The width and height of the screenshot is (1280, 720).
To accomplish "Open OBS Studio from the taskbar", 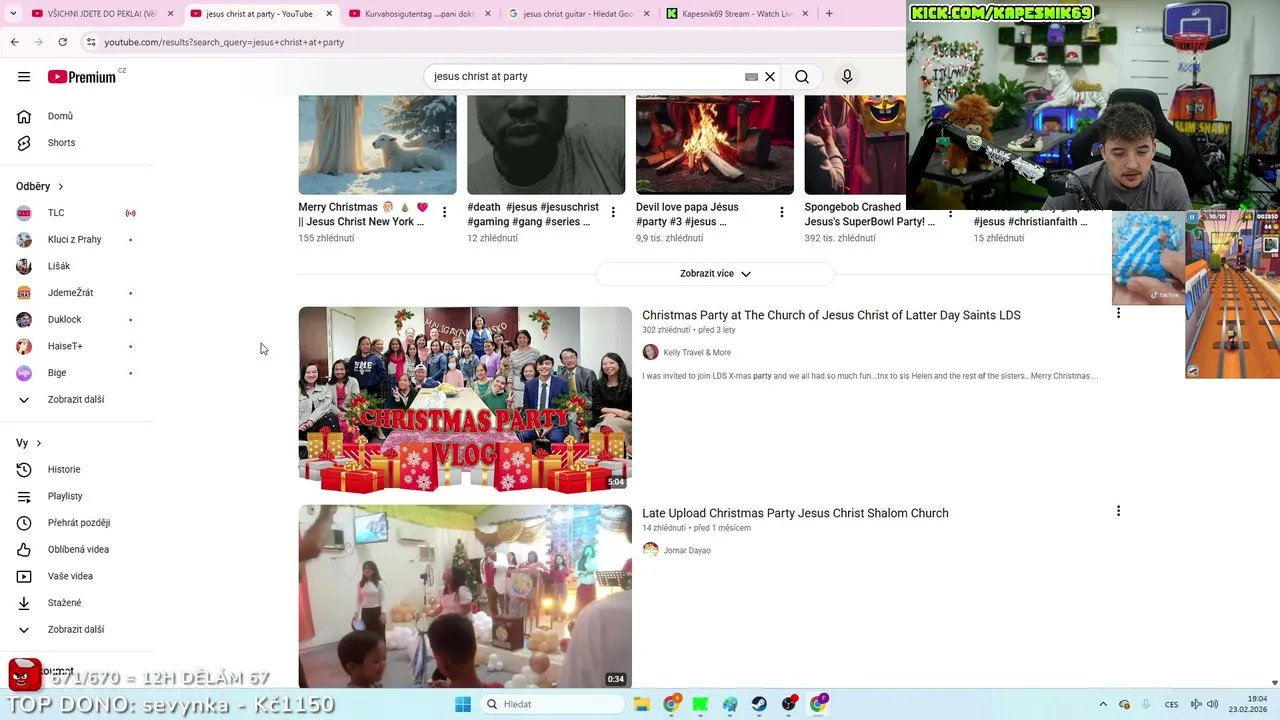I will (789, 704).
